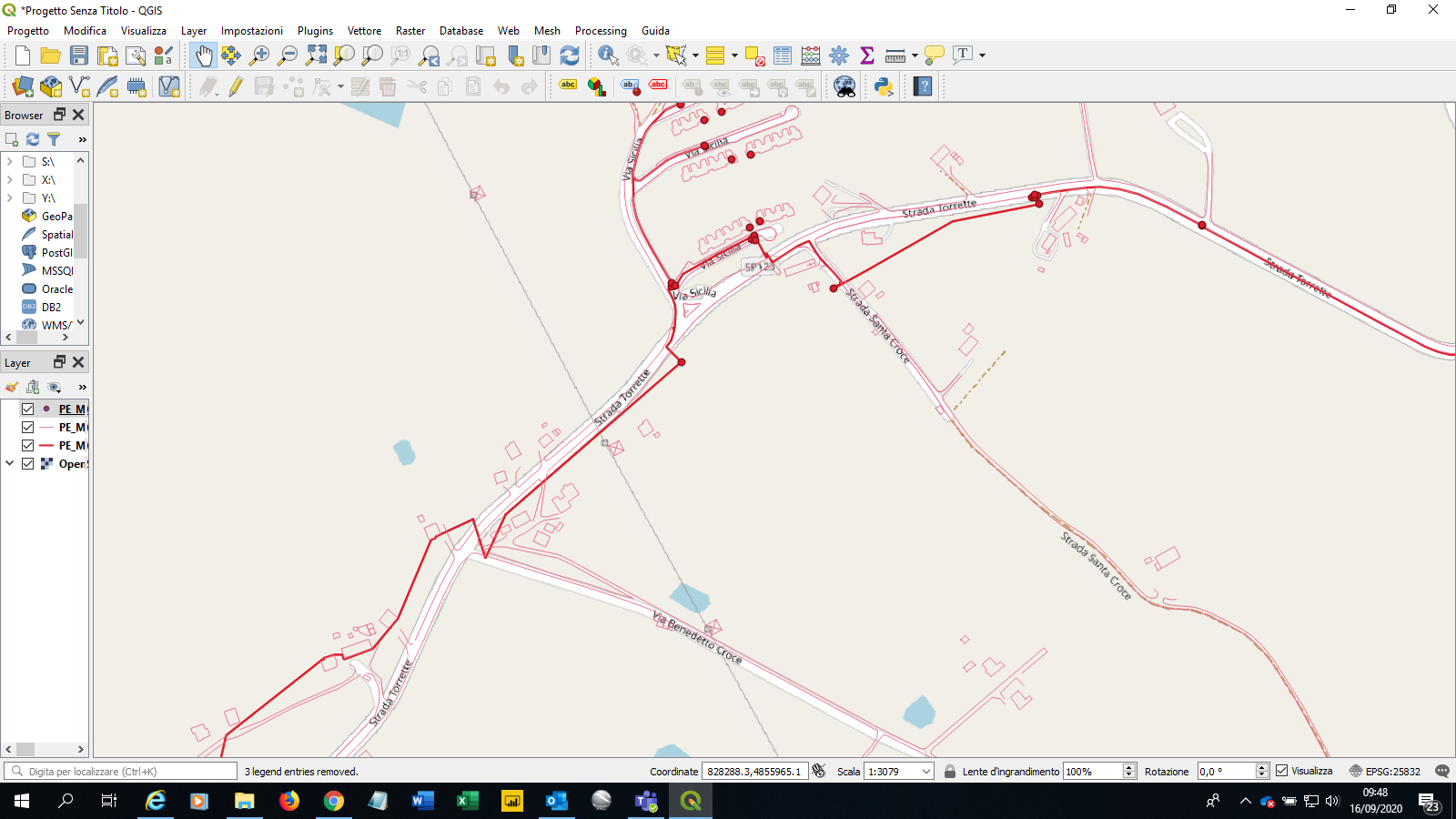Open the measure tool dropdown arrow

915,56
